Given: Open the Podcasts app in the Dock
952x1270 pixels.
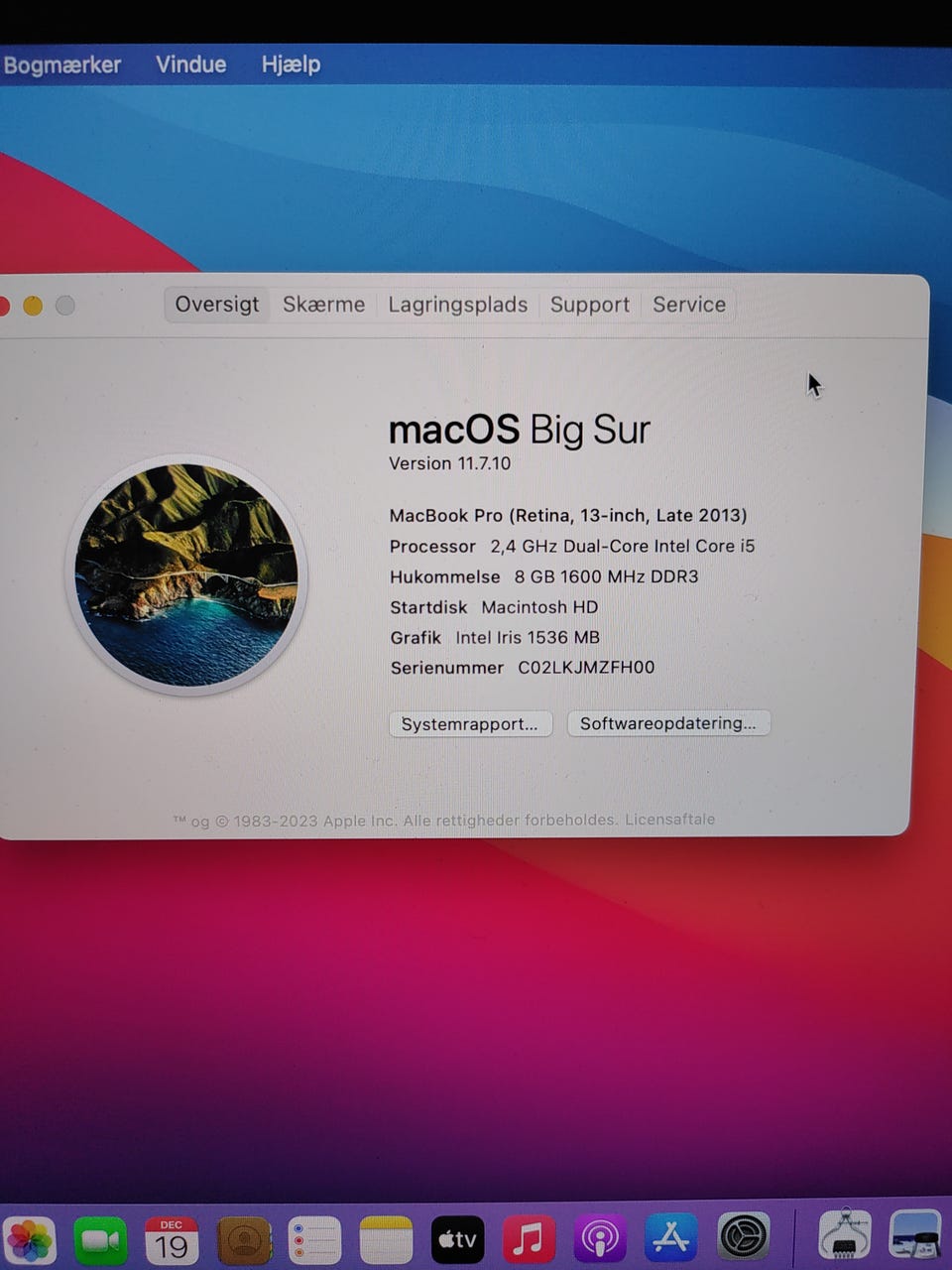Looking at the screenshot, I should (x=600, y=1240).
